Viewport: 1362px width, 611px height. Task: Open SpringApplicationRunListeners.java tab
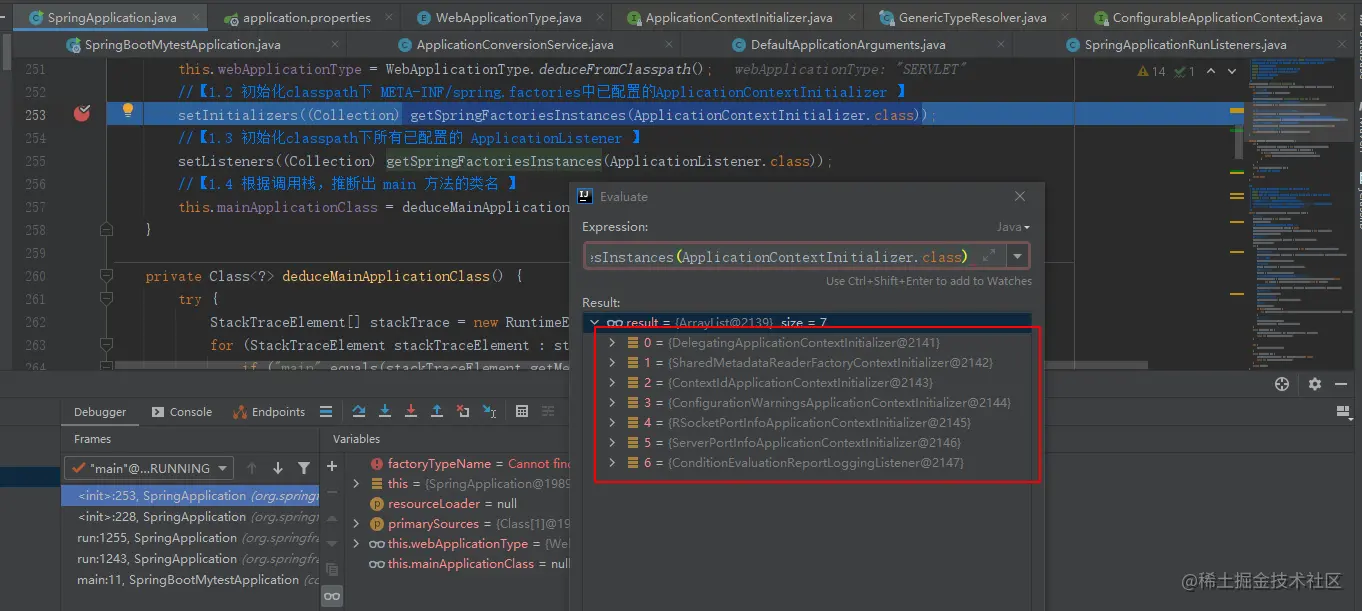pyautogui.click(x=1184, y=45)
